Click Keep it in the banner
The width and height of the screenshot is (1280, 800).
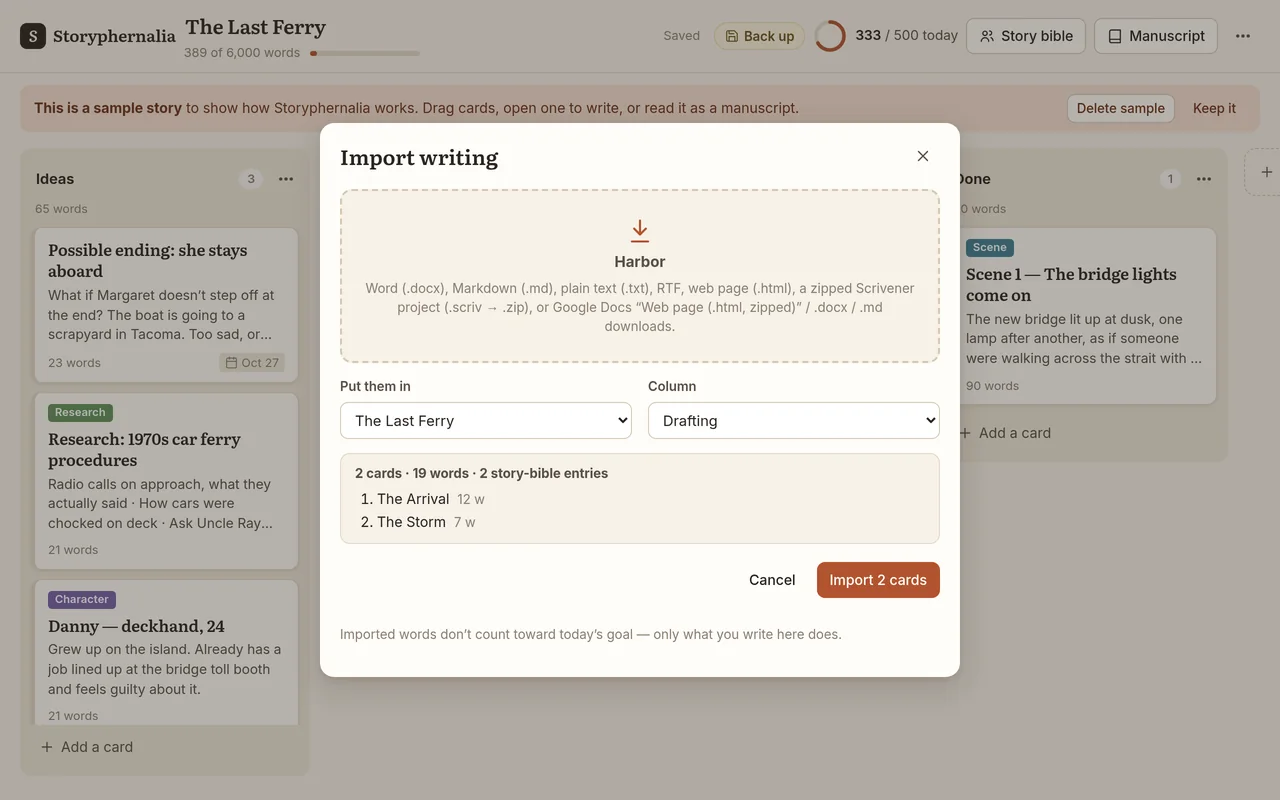tap(1214, 108)
